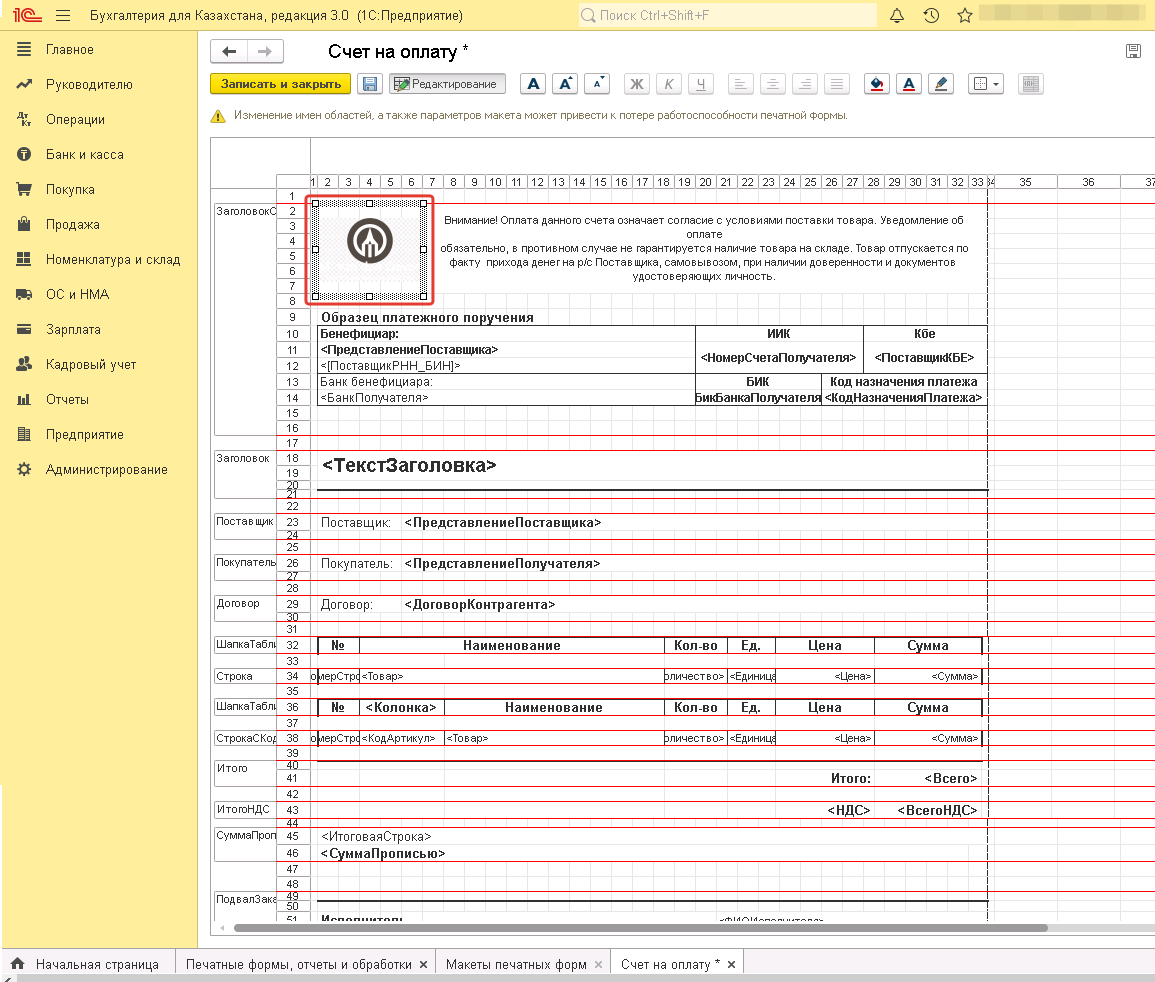
Task: Click column header 35
Action: (x=1025, y=182)
